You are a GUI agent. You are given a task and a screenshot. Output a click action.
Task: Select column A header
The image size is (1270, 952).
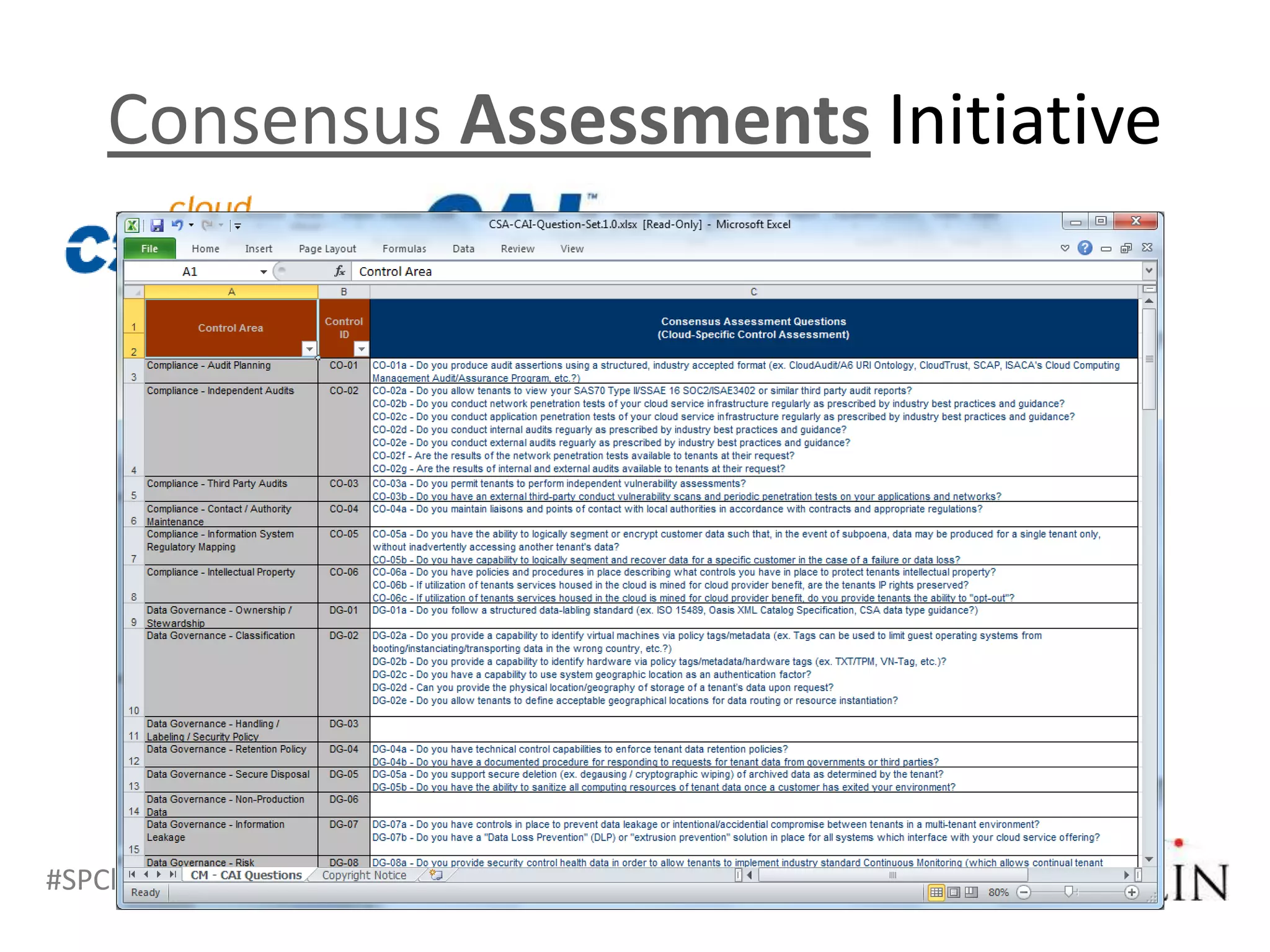(x=231, y=291)
